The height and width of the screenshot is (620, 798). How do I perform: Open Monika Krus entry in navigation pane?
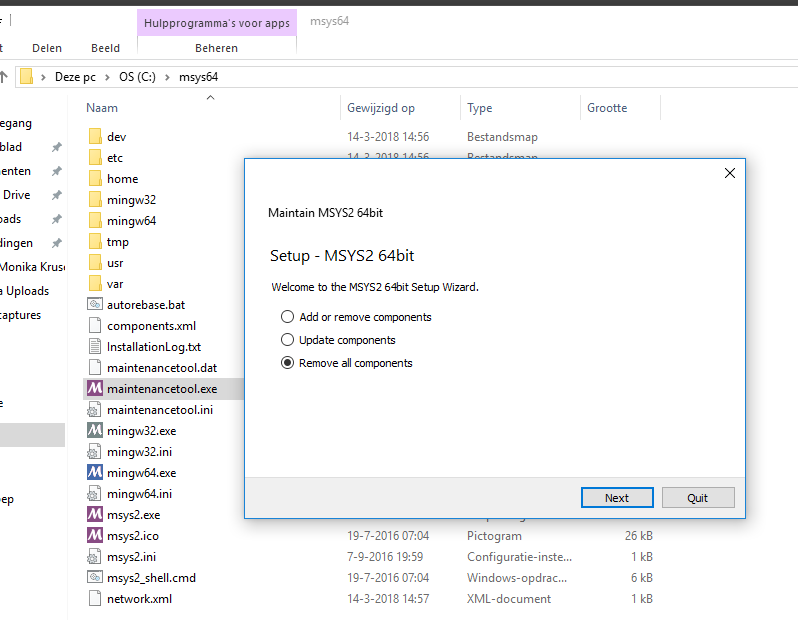pyautogui.click(x=33, y=267)
